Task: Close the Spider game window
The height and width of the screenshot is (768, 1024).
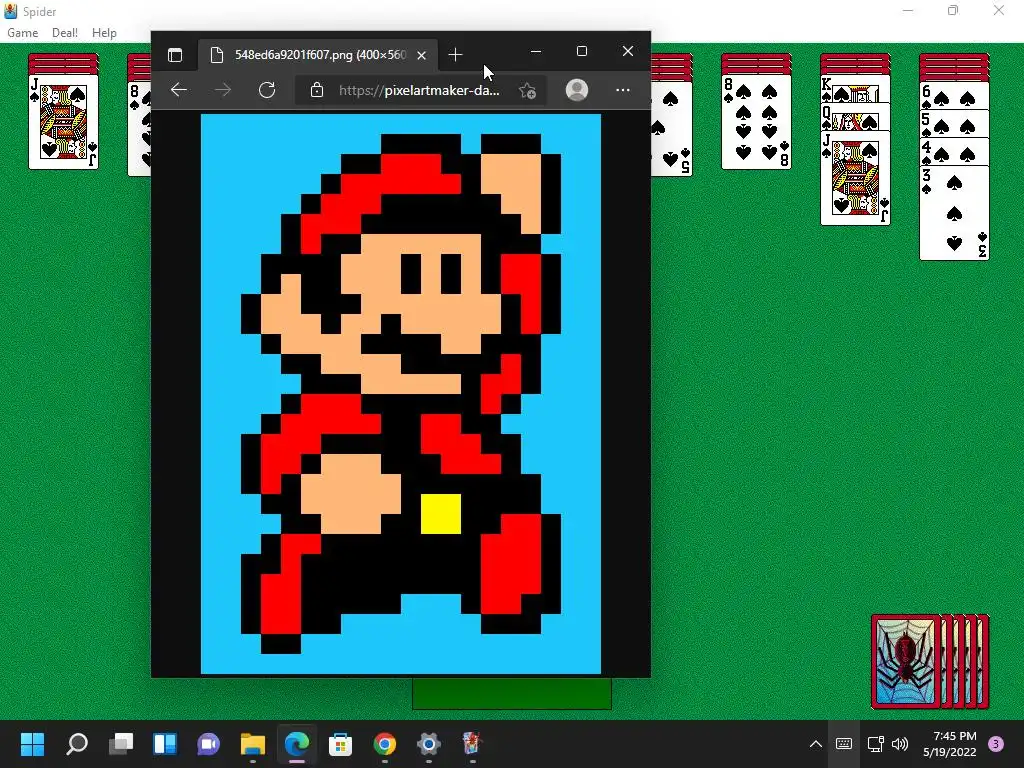Action: click(x=999, y=10)
